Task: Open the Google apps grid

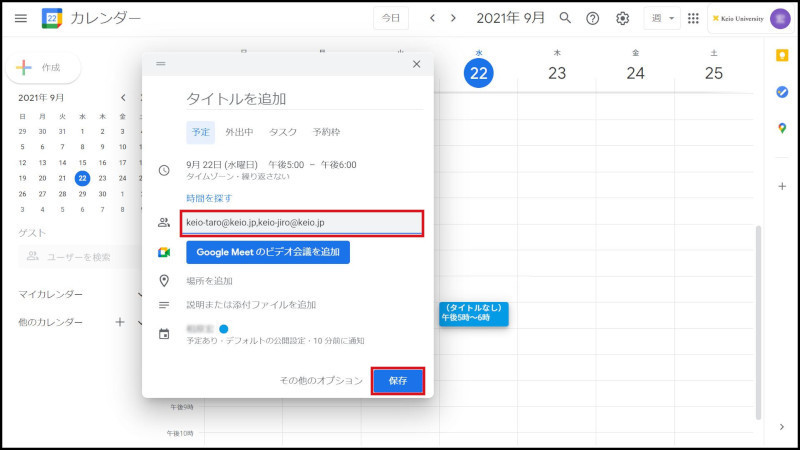Action: (693, 18)
